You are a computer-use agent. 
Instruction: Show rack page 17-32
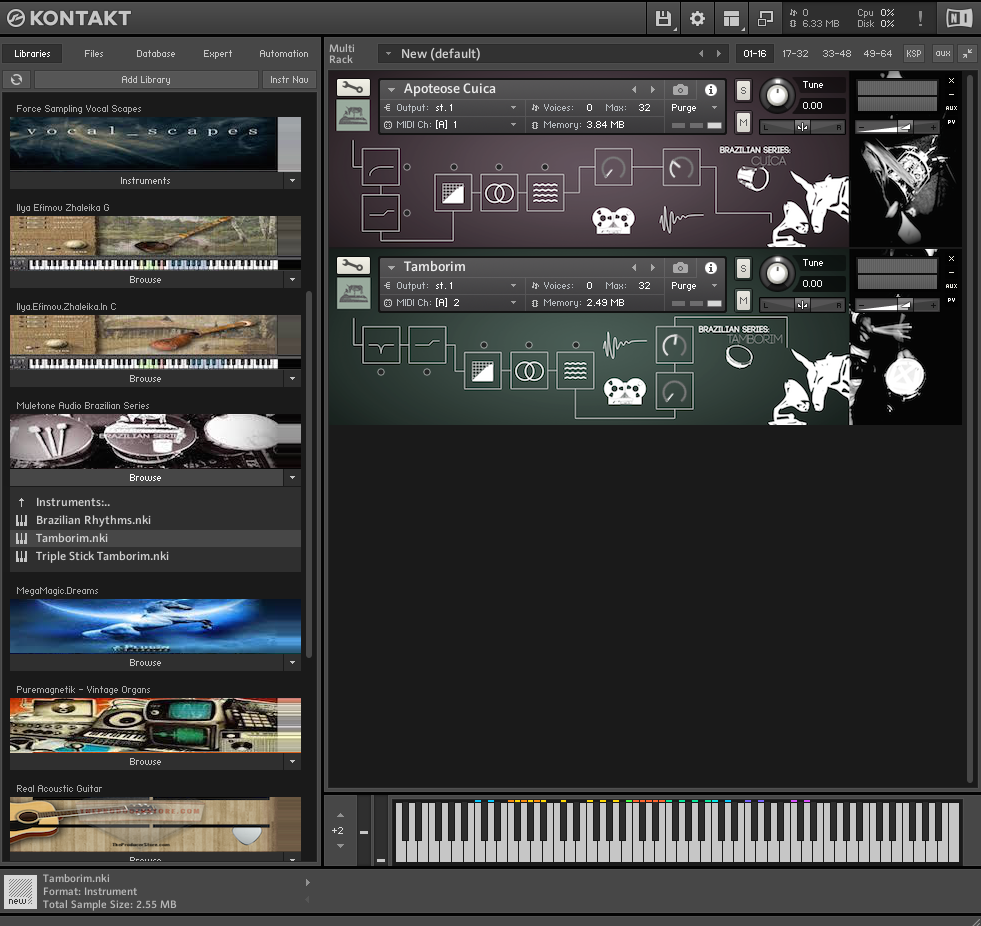[795, 54]
